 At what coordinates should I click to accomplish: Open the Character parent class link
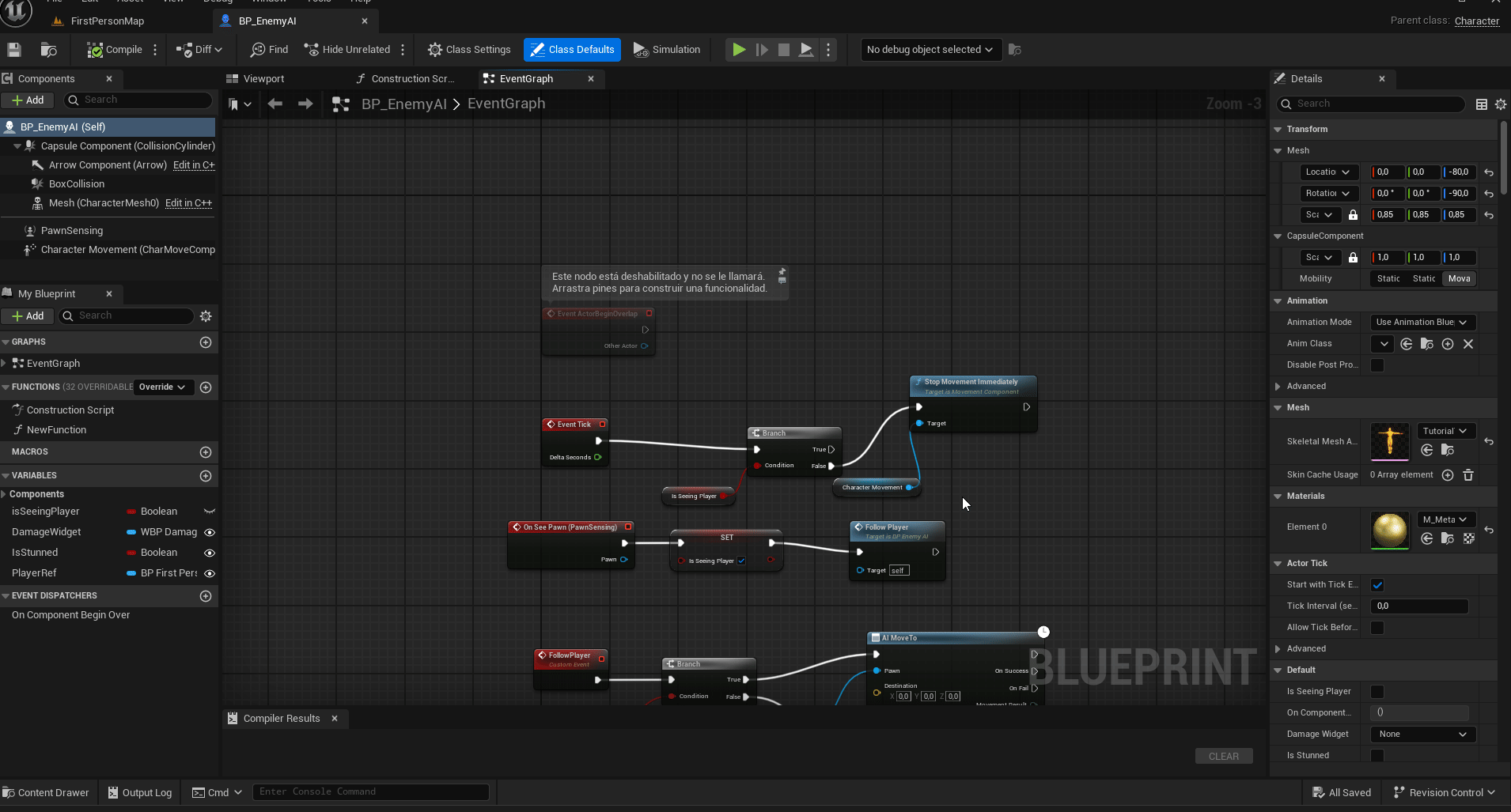1476,21
